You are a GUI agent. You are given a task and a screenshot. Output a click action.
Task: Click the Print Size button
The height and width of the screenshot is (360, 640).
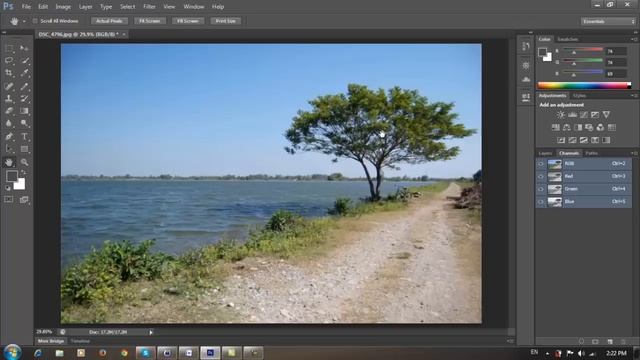click(226, 21)
